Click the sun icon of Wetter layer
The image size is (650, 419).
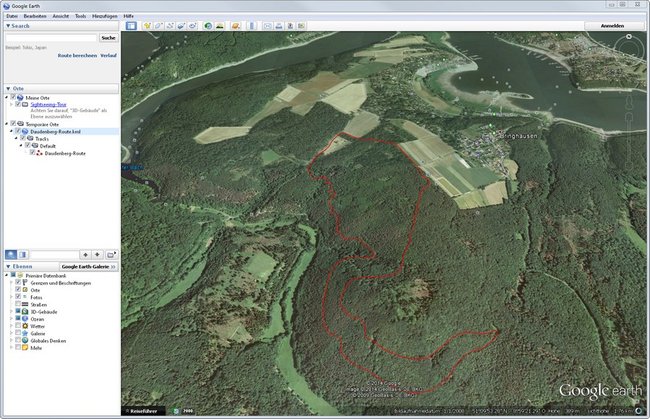point(25,326)
